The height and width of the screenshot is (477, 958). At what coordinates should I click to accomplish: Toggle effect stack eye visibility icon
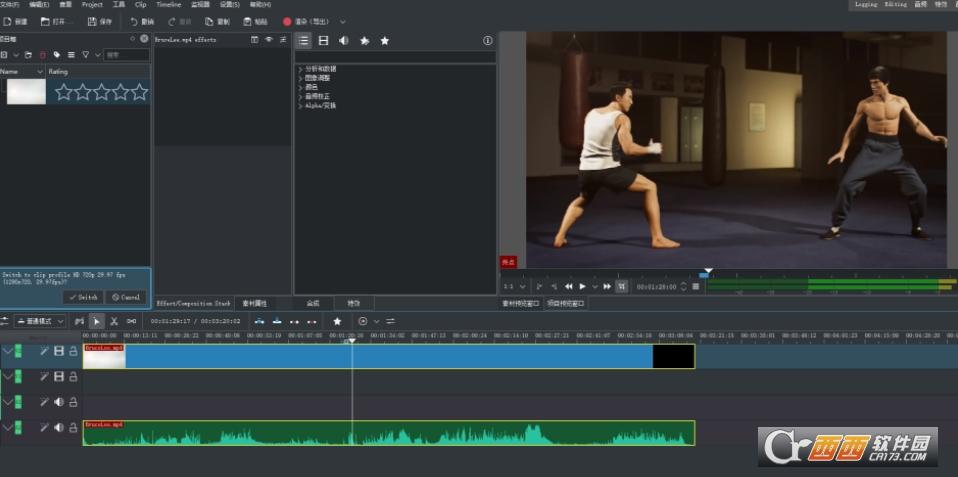click(x=269, y=40)
